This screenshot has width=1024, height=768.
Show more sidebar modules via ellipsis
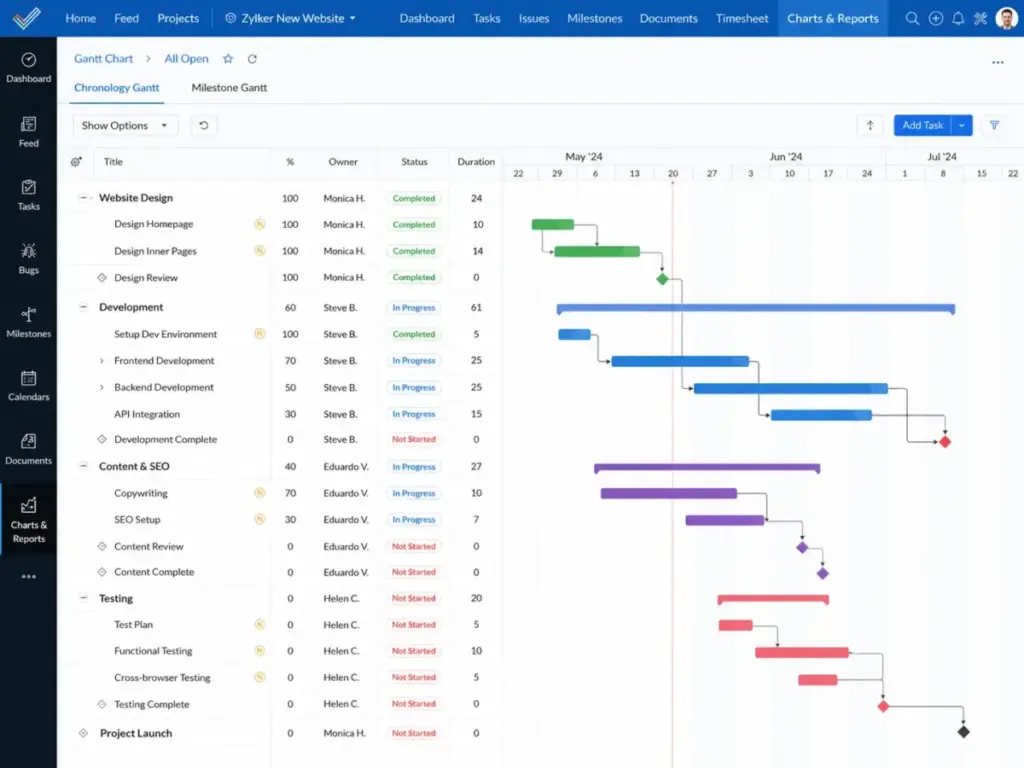point(28,577)
